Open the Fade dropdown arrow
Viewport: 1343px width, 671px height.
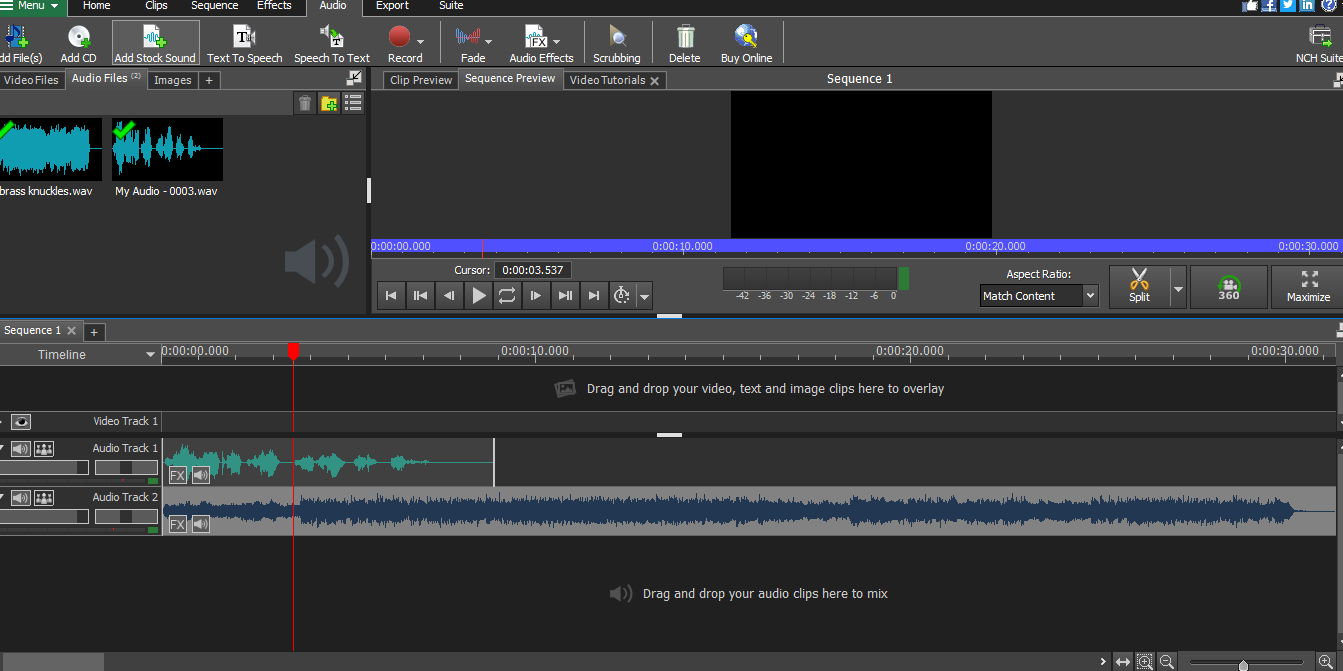point(489,42)
